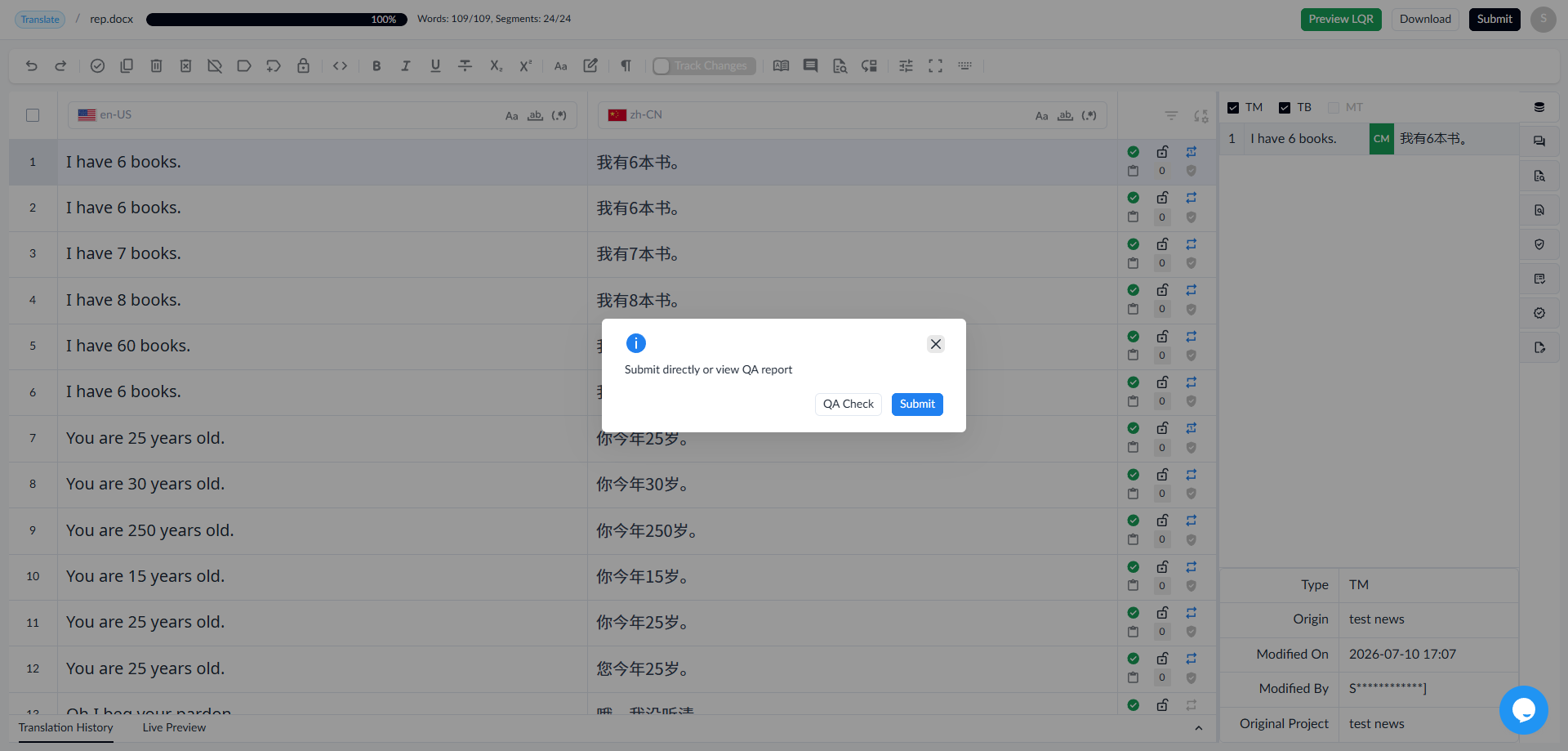Close the submit confirmation dialog
Screen dimensions: 1568x751
(936, 344)
